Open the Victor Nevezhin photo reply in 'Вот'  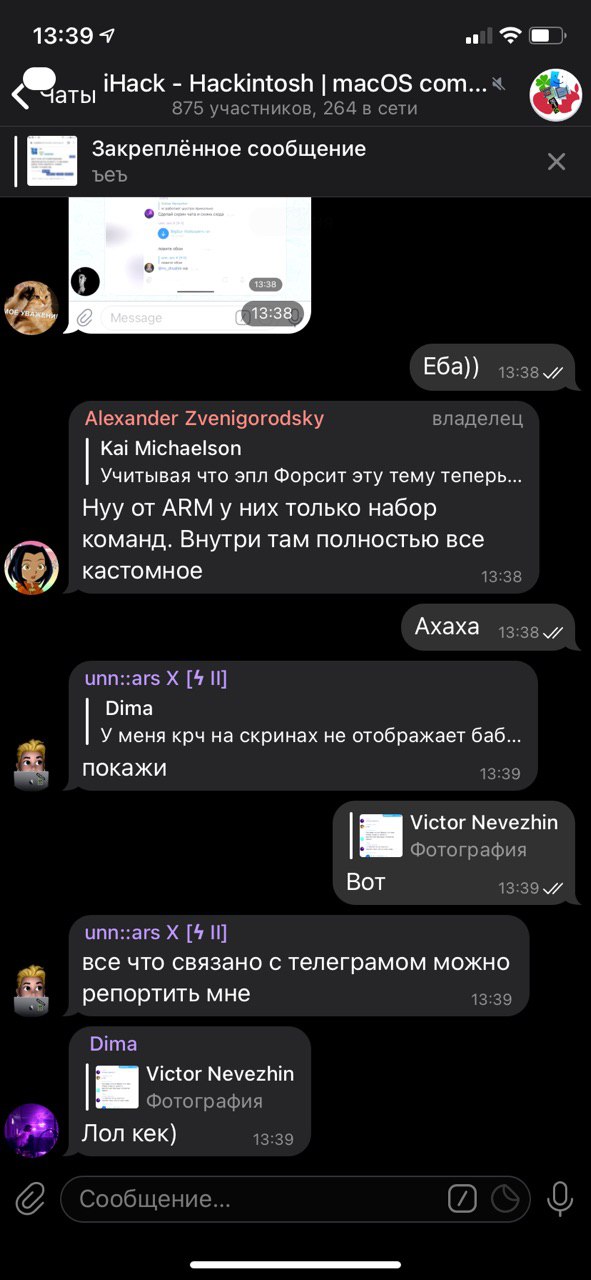[453, 836]
